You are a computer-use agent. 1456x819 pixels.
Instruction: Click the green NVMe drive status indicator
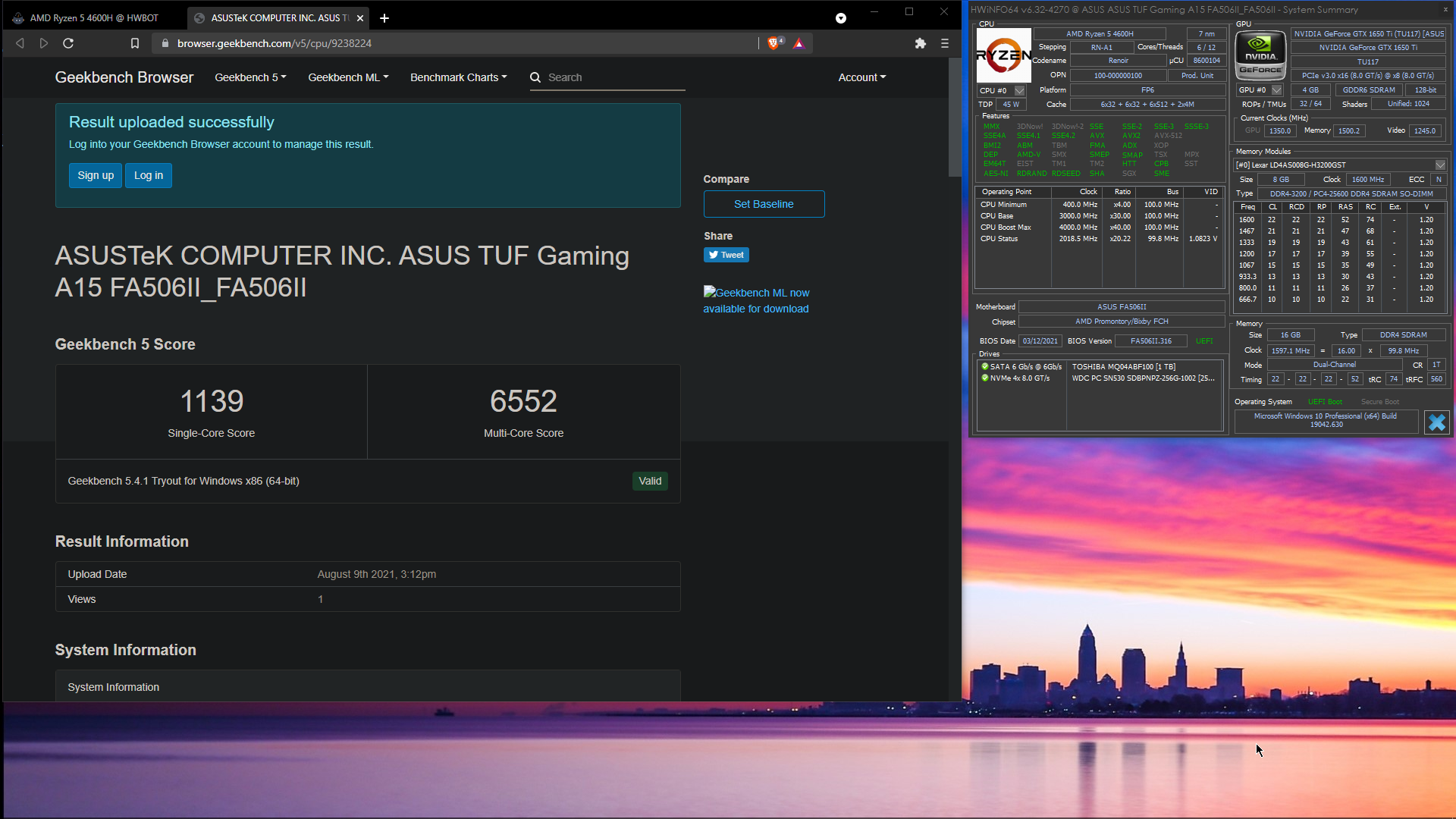(985, 378)
